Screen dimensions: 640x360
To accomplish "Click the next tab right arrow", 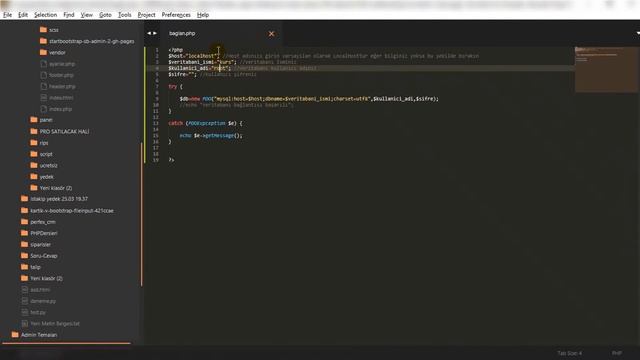I will [155, 33].
